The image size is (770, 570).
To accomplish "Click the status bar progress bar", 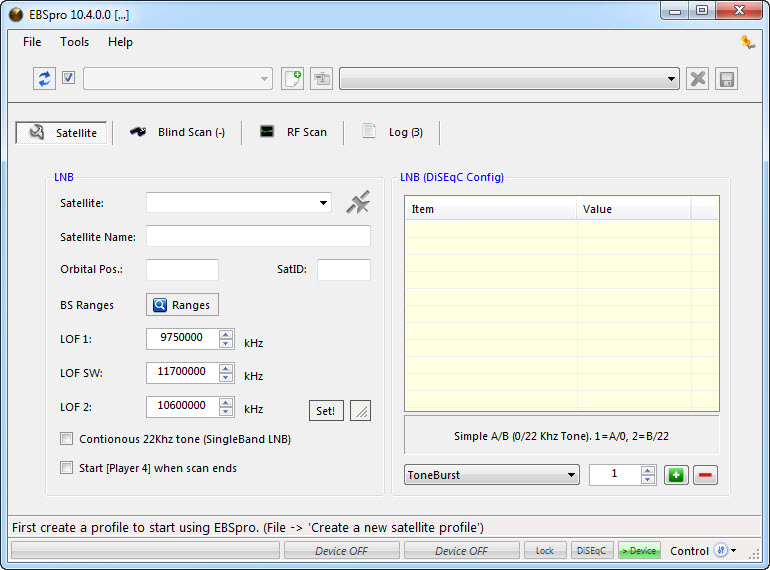I will point(145,550).
